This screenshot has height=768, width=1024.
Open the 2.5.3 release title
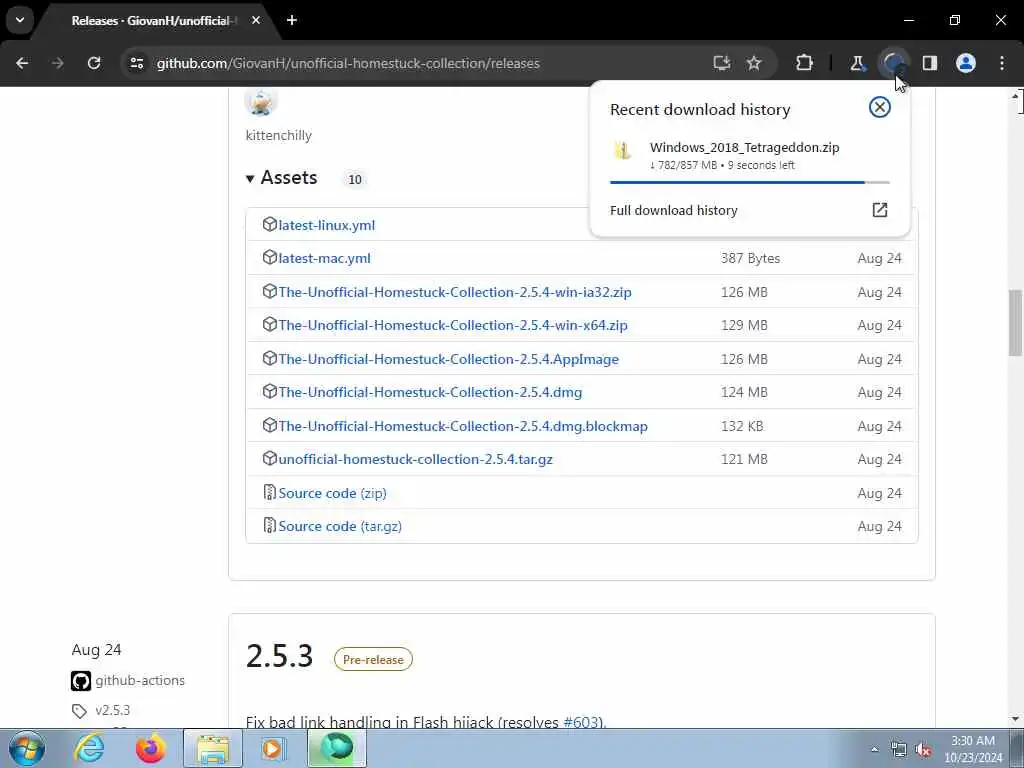(280, 656)
